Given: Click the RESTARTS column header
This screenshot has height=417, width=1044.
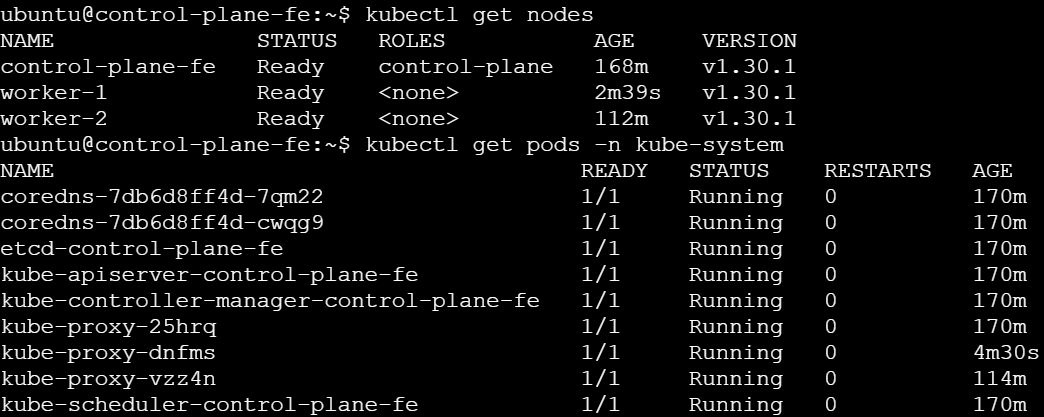Looking at the screenshot, I should tap(878, 171).
